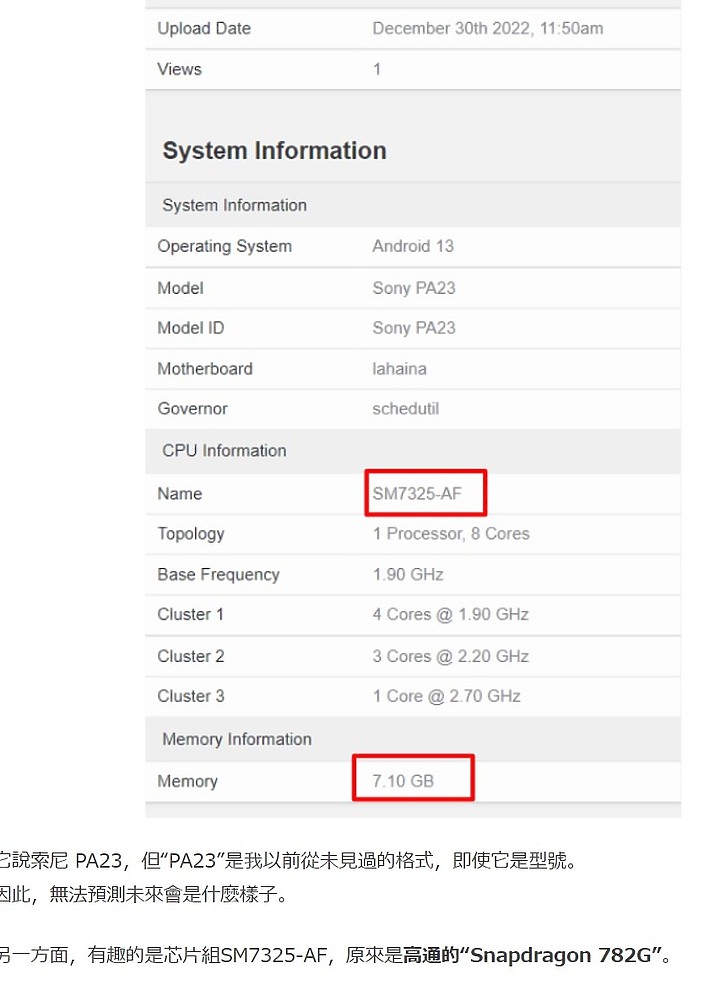The height and width of the screenshot is (985, 720).
Task: Click the bold Snapdragon 782G text
Action: (560, 955)
